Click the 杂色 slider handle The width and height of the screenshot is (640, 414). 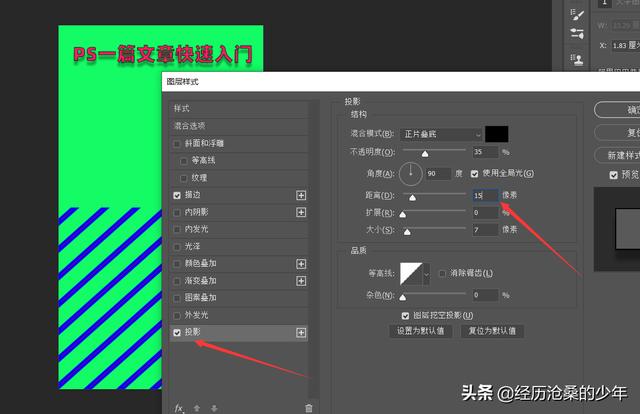click(403, 297)
